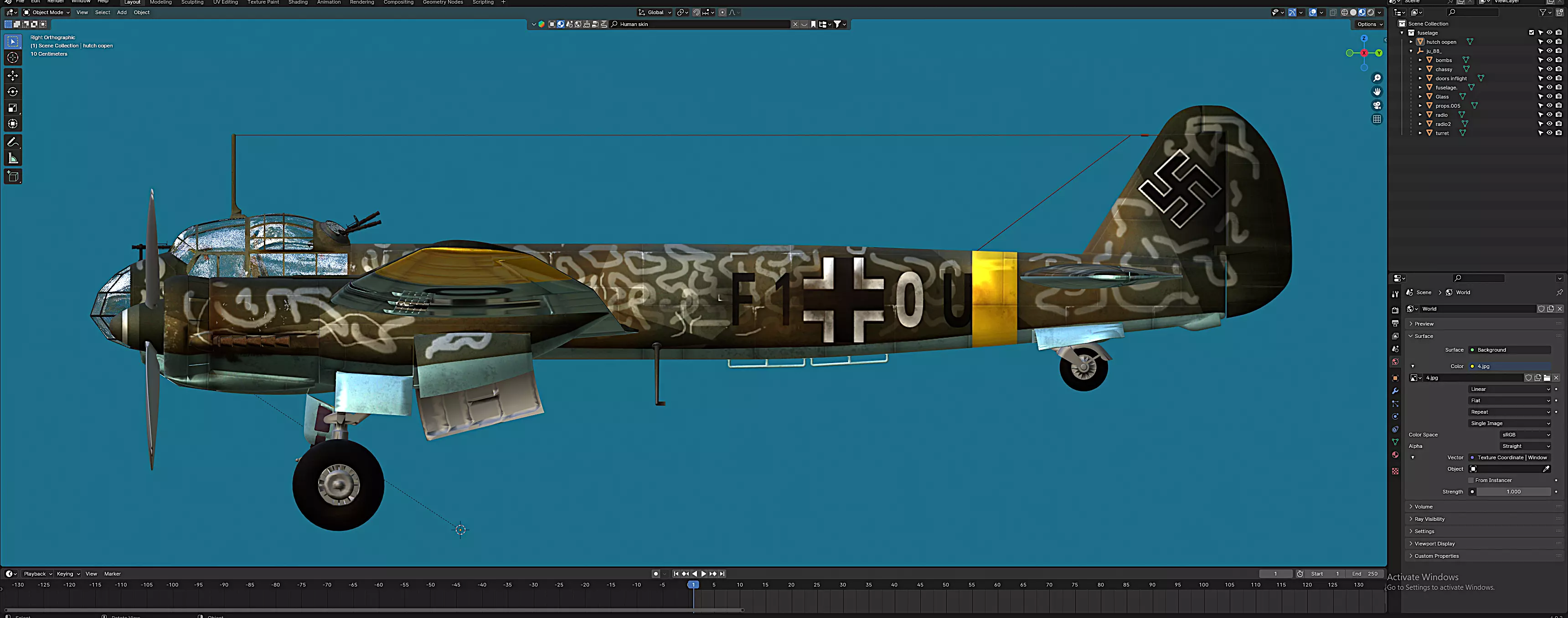
Task: Open the Object menu in header
Action: [x=142, y=12]
